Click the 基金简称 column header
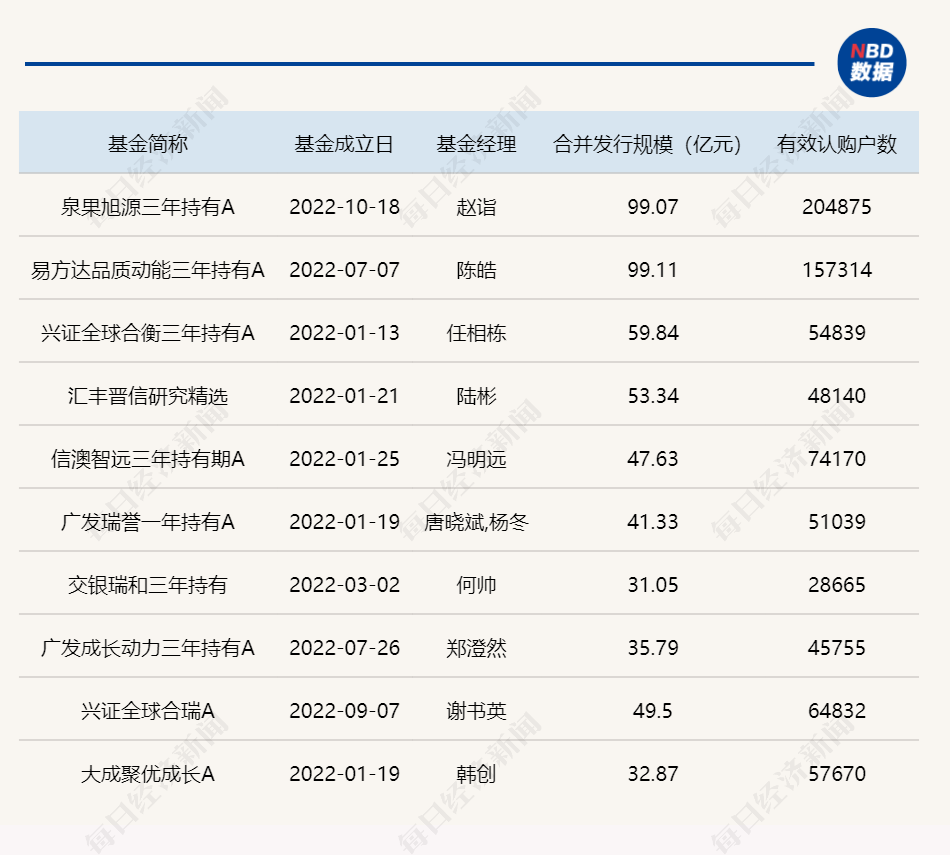 click(x=148, y=144)
